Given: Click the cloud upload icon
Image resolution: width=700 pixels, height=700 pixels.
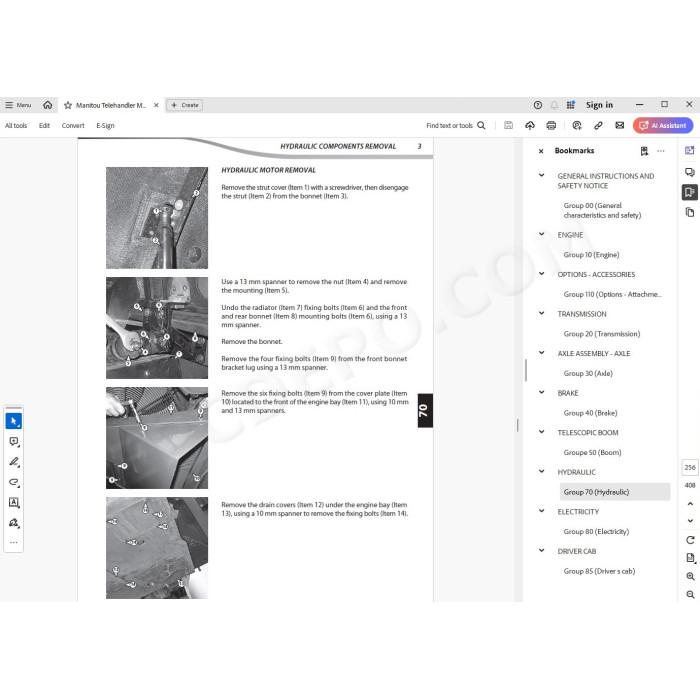Looking at the screenshot, I should pyautogui.click(x=529, y=125).
